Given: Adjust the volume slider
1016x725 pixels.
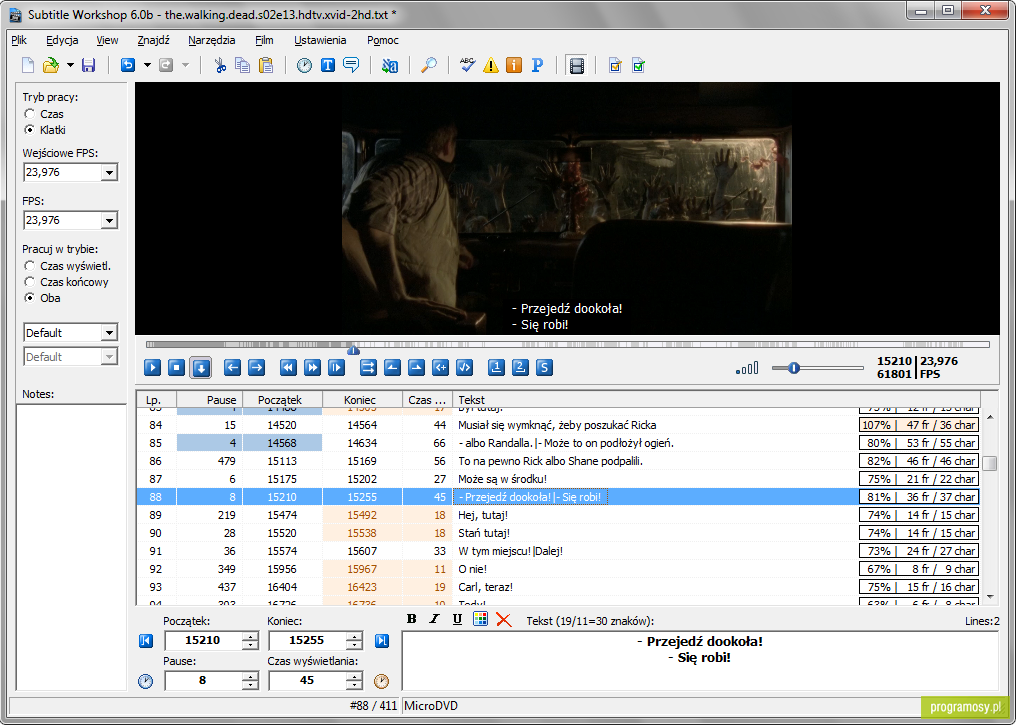Looking at the screenshot, I should click(794, 368).
